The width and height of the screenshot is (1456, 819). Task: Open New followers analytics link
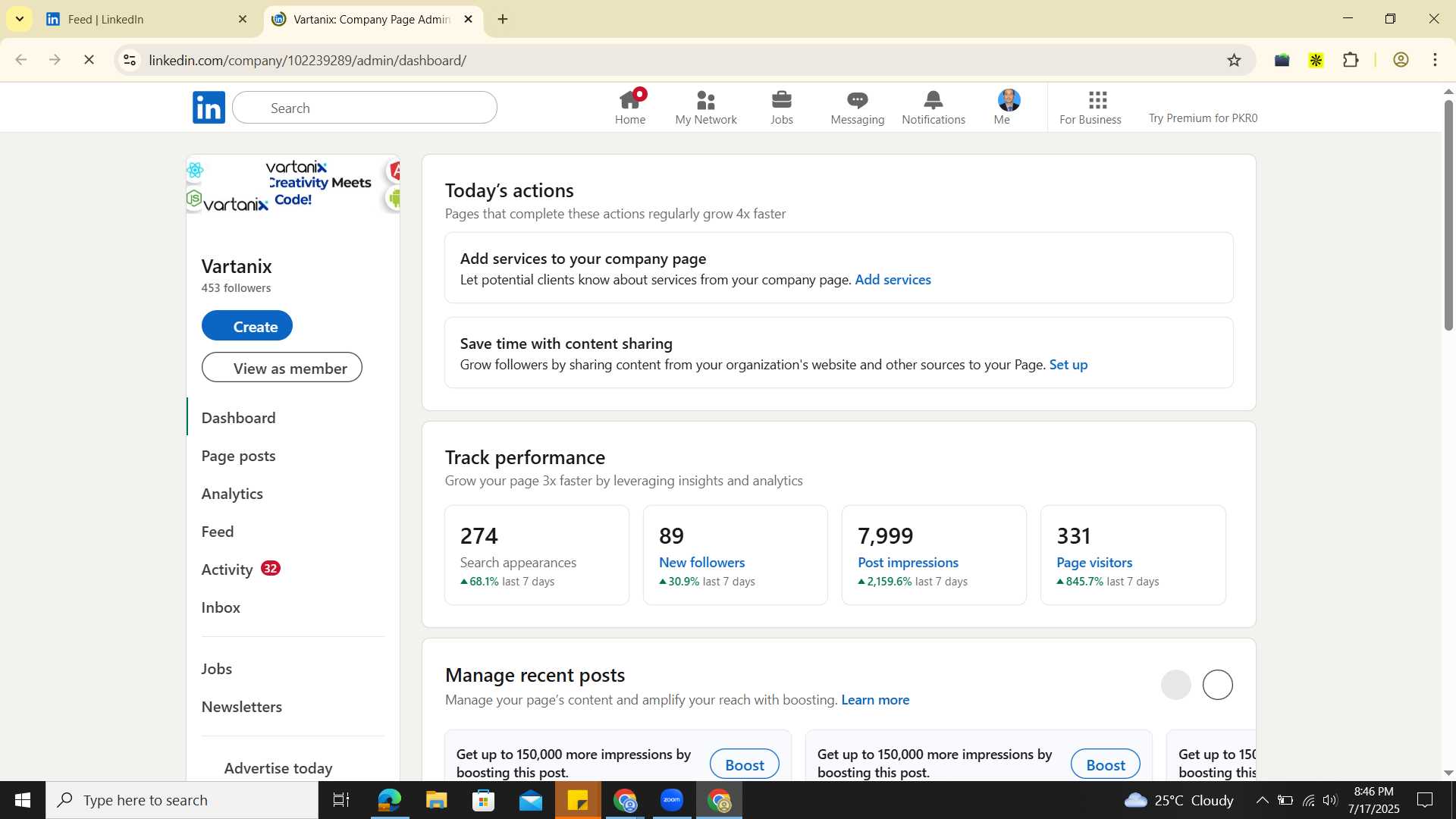click(x=702, y=563)
